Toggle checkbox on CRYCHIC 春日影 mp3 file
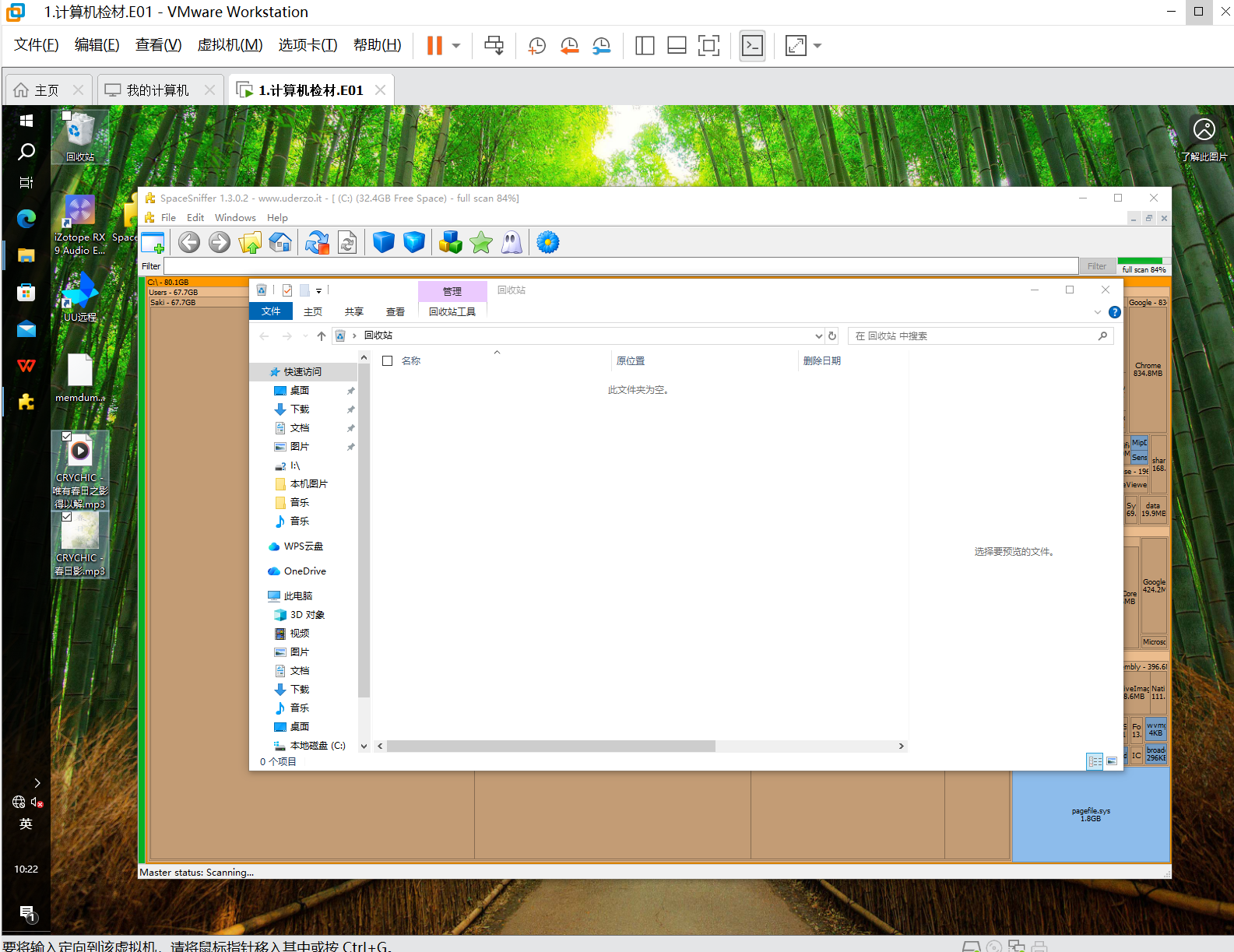Image resolution: width=1234 pixels, height=952 pixels. click(67, 517)
